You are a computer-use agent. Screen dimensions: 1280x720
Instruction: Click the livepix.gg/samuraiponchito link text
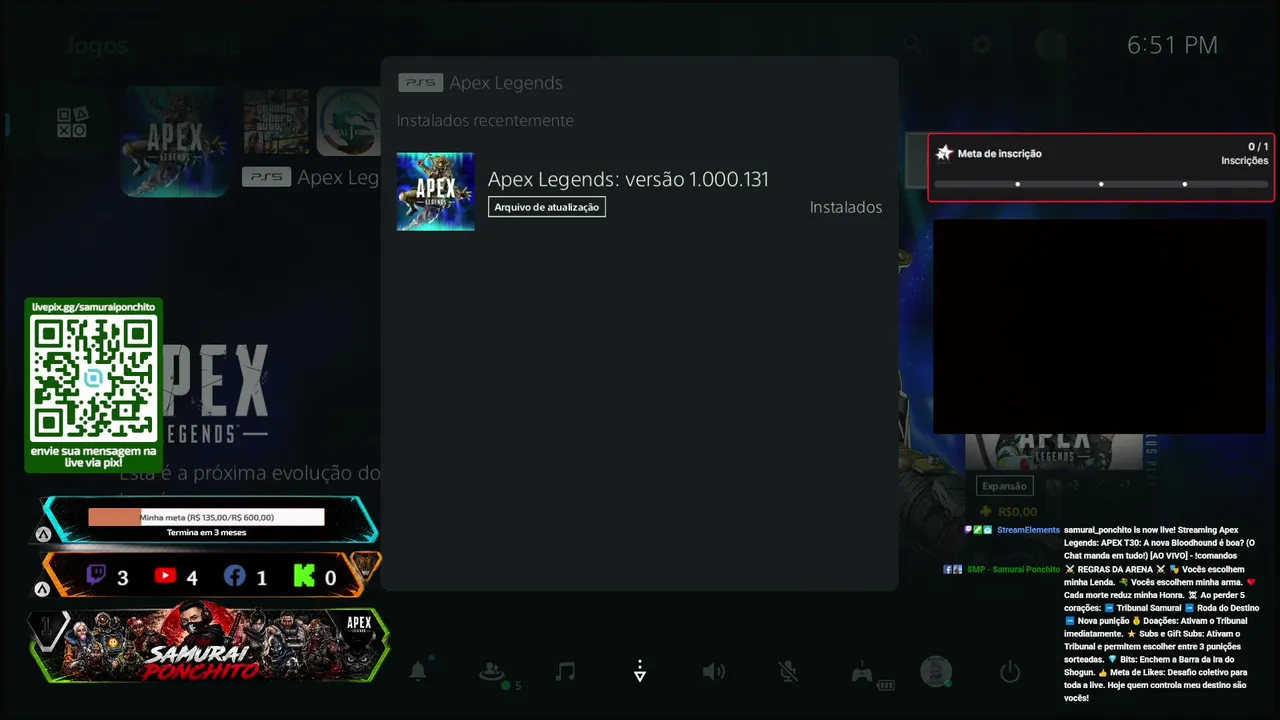coord(93,307)
